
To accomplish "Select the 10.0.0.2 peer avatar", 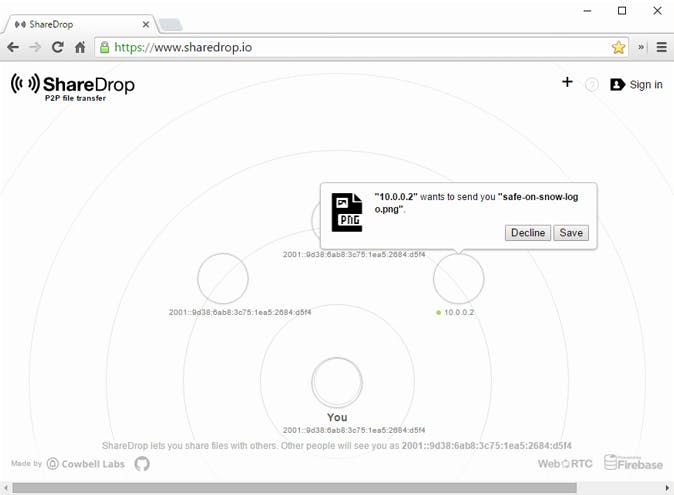I will pyautogui.click(x=459, y=278).
